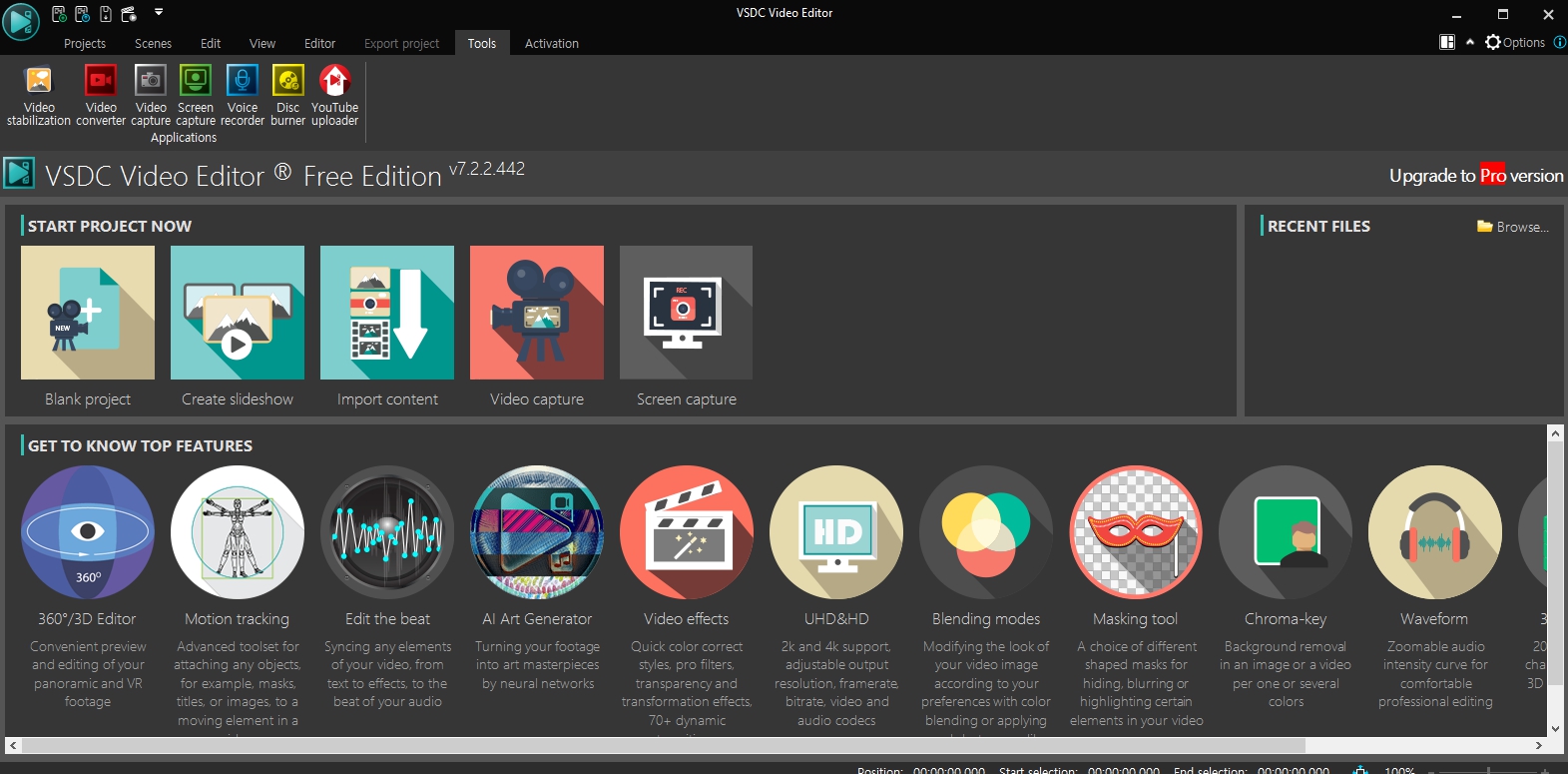Click the new project quick-access icon
1568x774 pixels.
click(59, 14)
